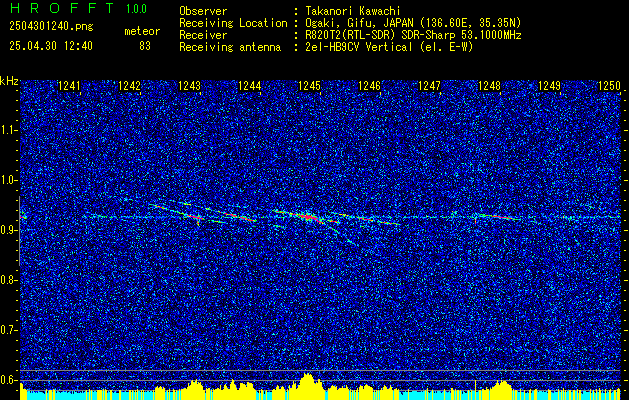Select the meteor count value 83
The width and height of the screenshot is (629, 400).
tap(145, 46)
